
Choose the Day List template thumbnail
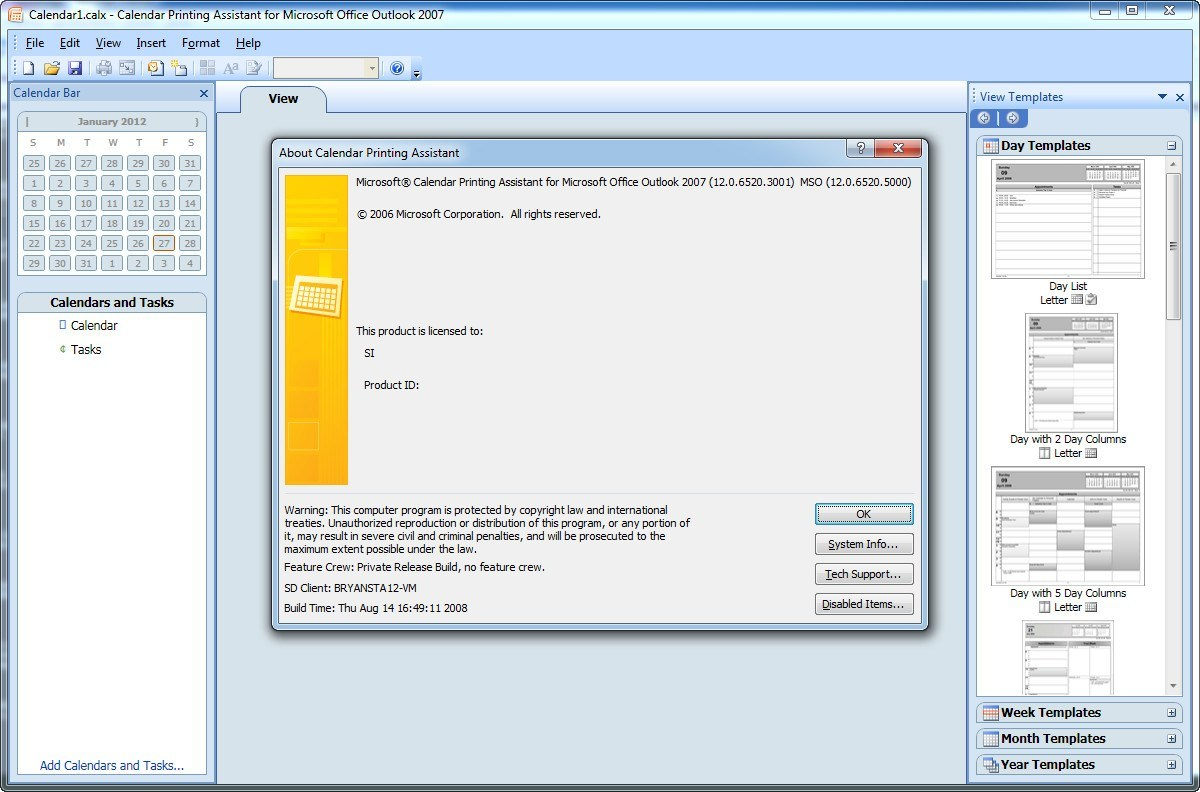tap(1068, 219)
